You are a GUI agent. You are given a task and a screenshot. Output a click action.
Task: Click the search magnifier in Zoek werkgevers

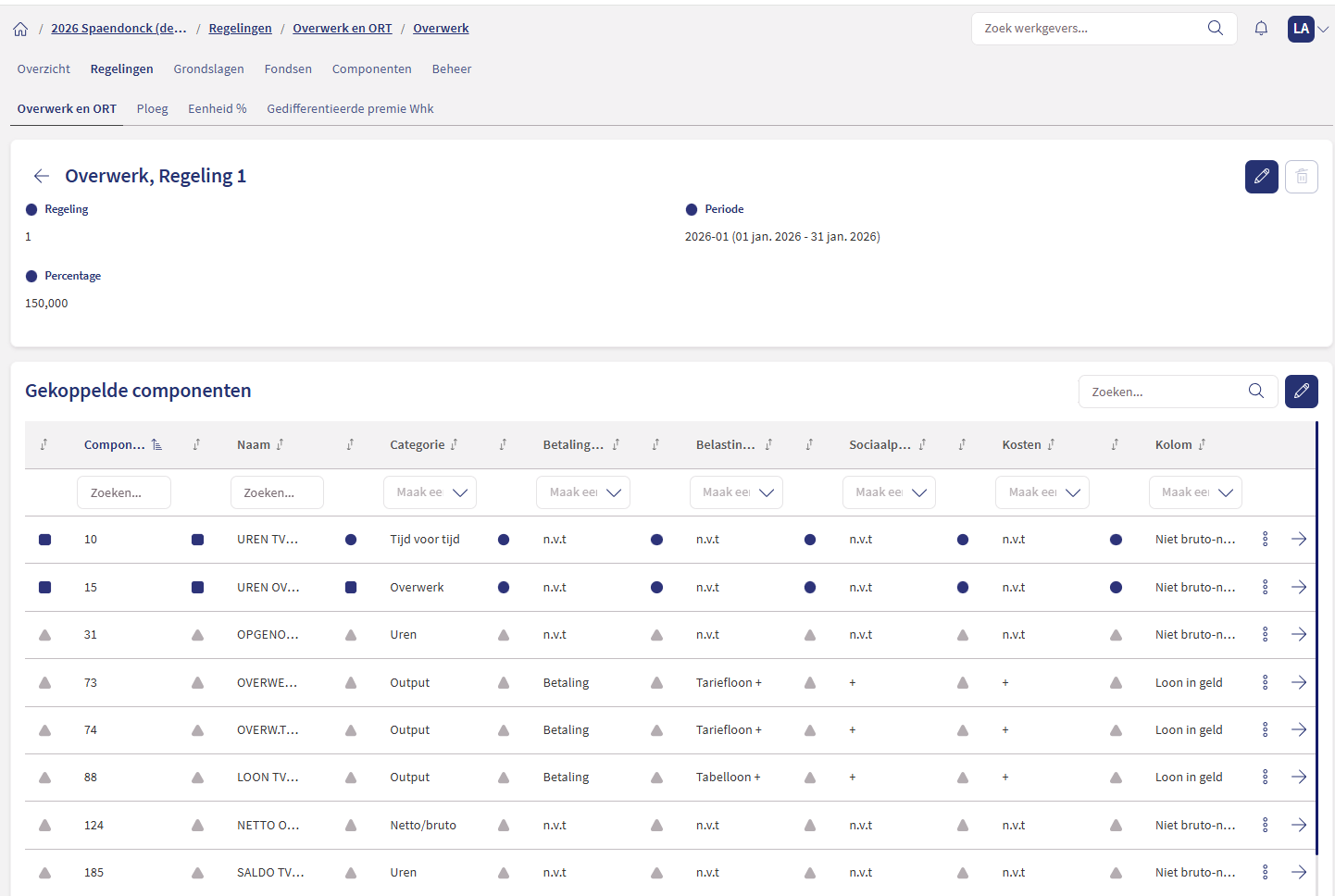[1215, 29]
